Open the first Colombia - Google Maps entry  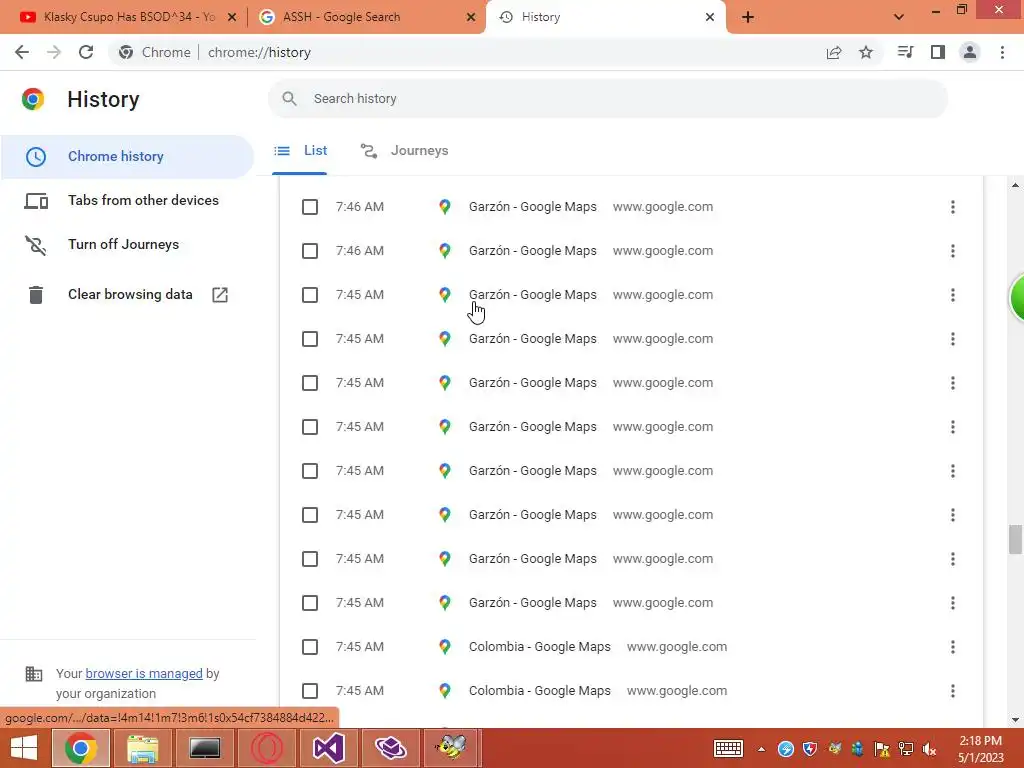(x=539, y=647)
